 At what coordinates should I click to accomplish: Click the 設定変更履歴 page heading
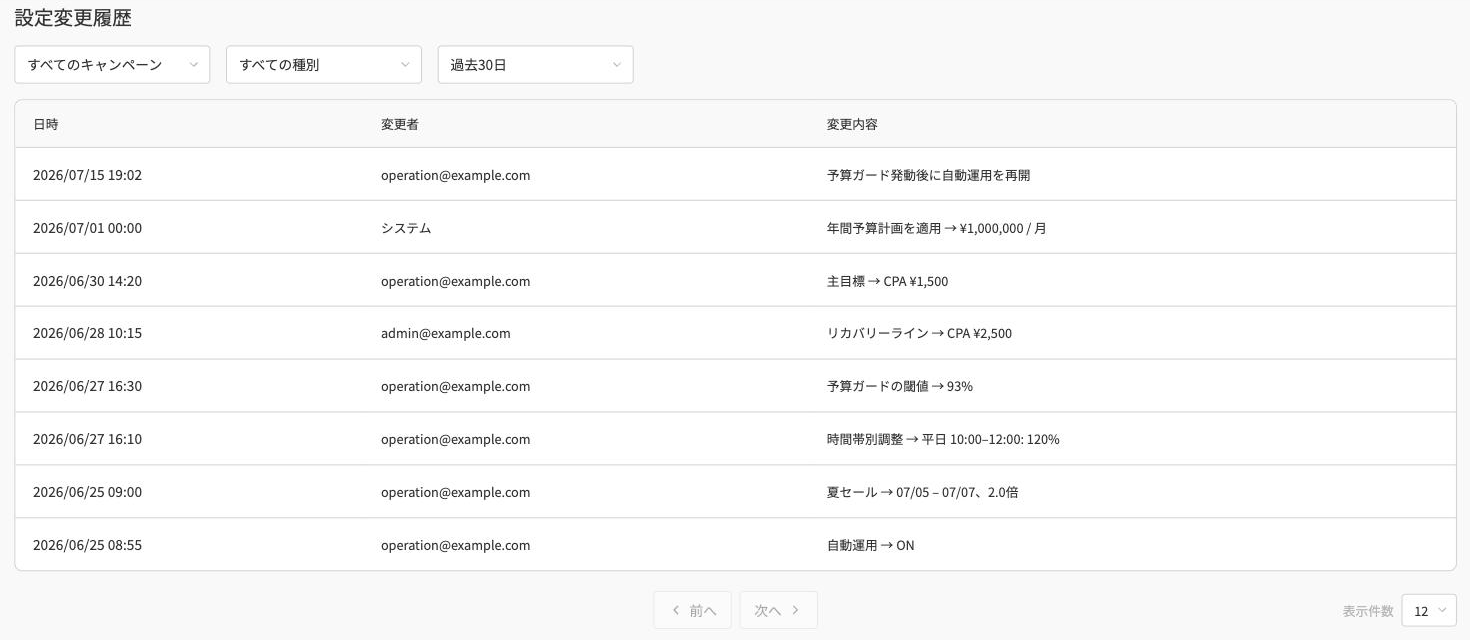[73, 18]
